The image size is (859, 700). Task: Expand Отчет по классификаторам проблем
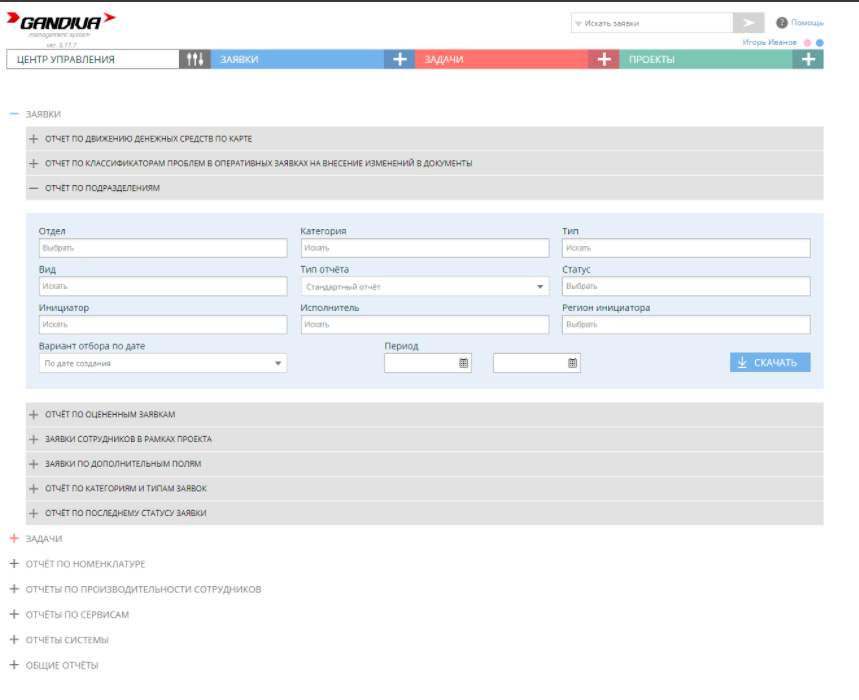425,163
